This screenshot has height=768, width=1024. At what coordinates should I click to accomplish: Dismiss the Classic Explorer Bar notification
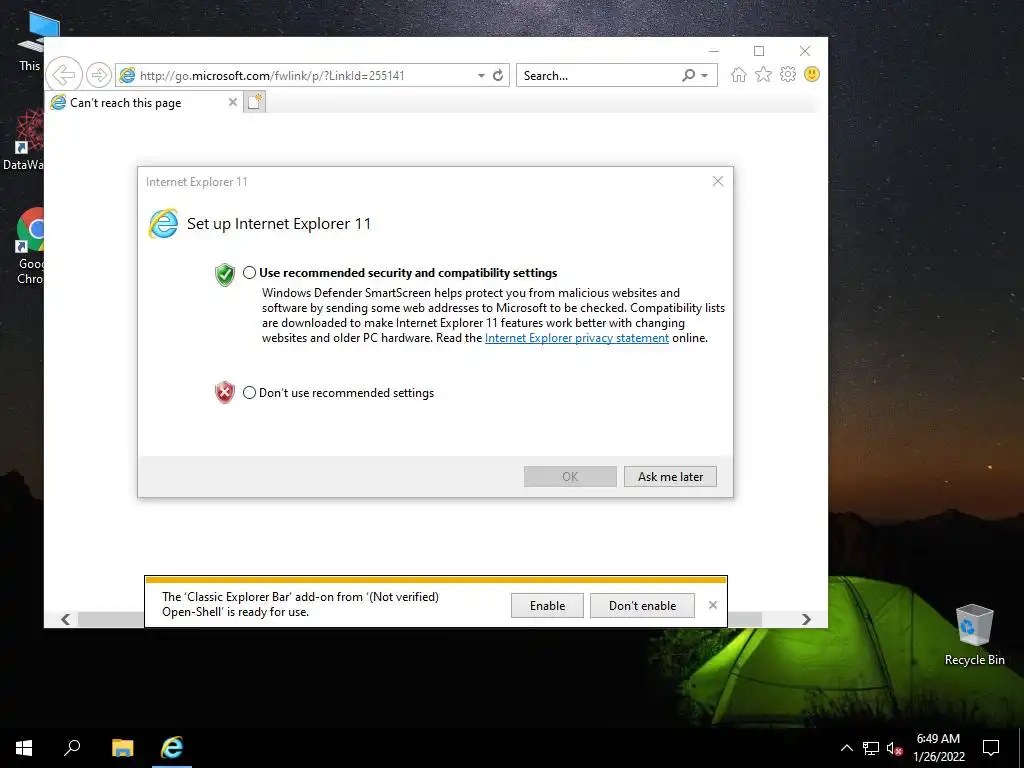pyautogui.click(x=712, y=605)
